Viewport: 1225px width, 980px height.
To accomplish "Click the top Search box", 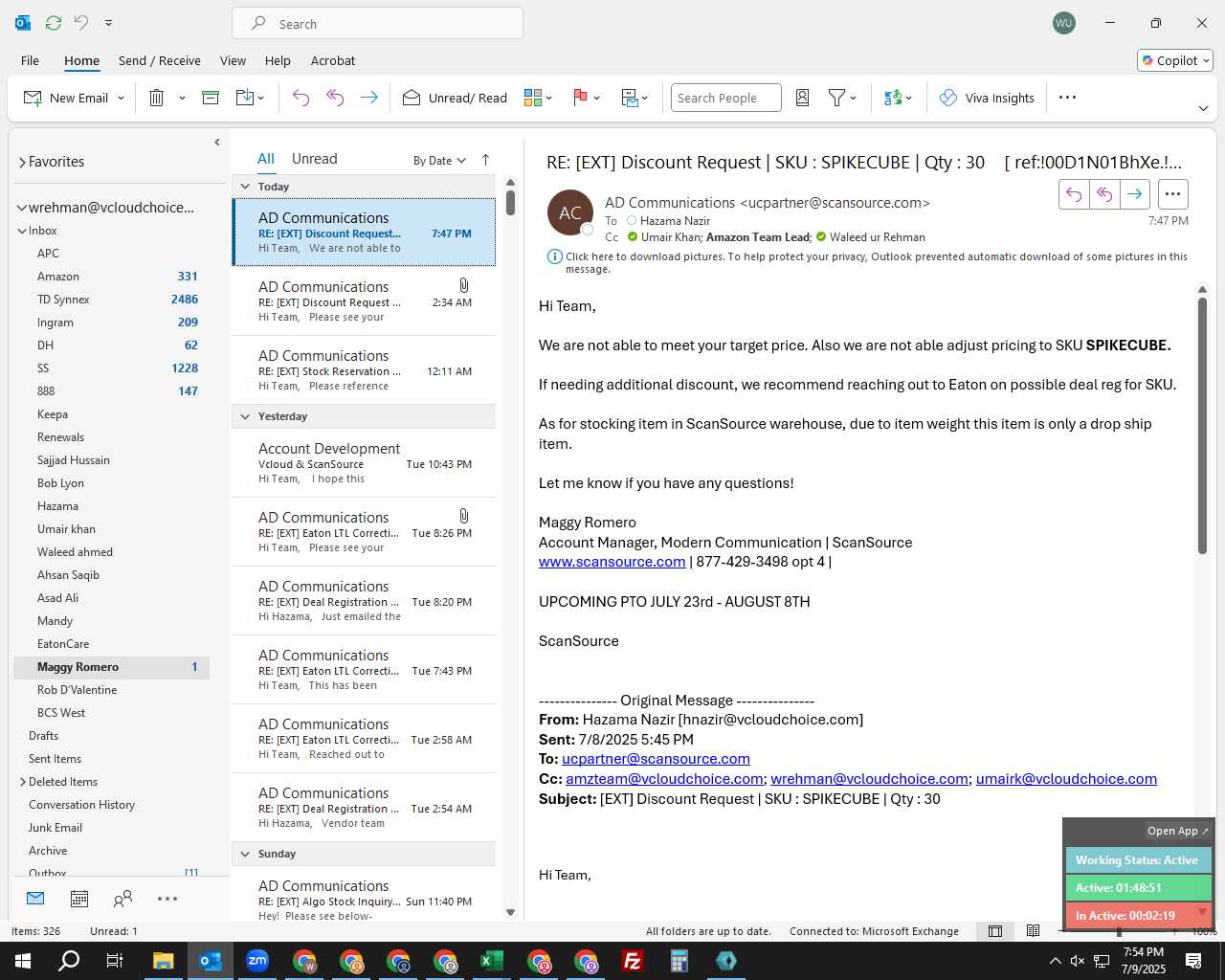I will coord(377,23).
